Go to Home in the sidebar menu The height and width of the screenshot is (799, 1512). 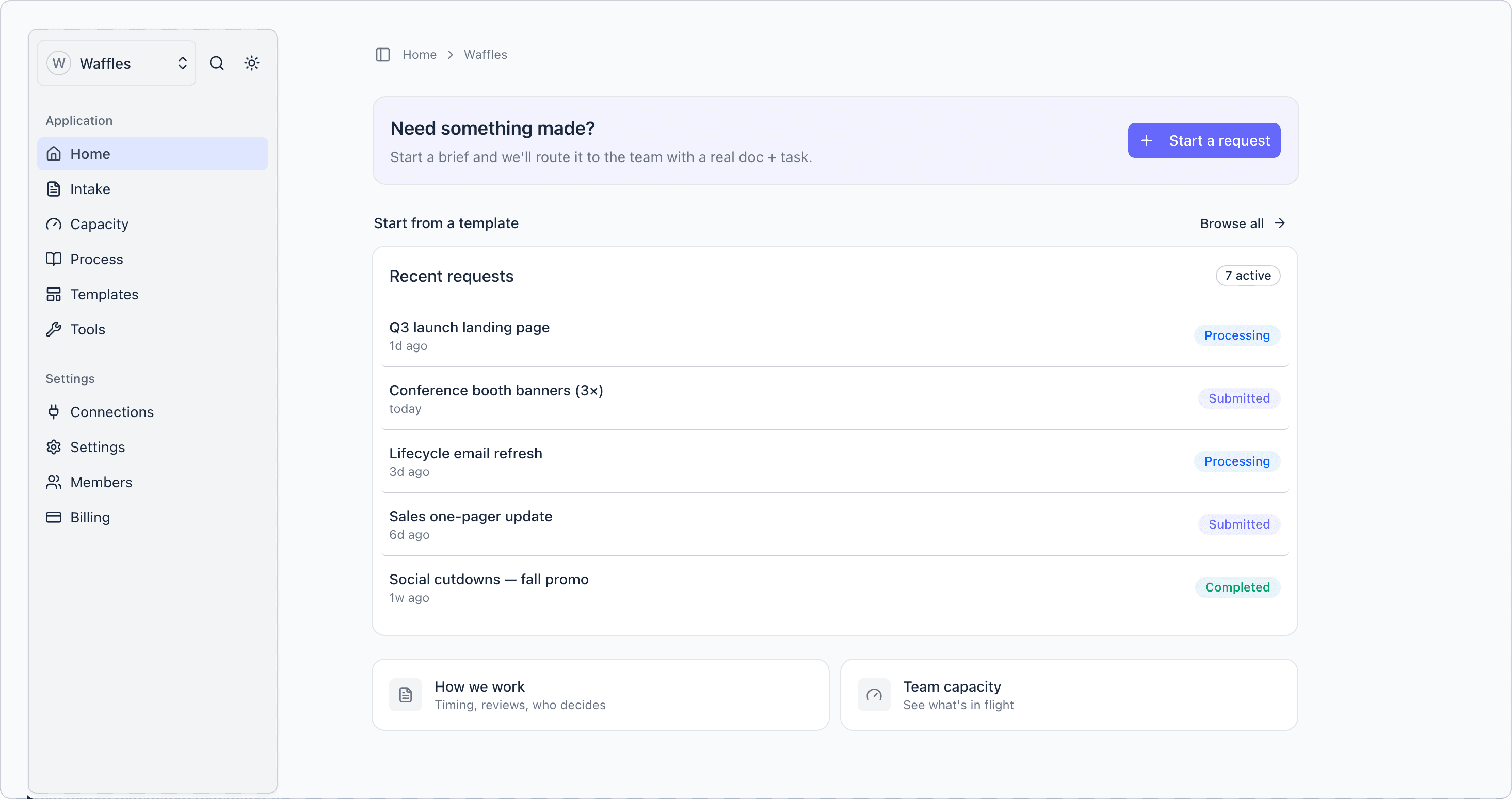[153, 154]
